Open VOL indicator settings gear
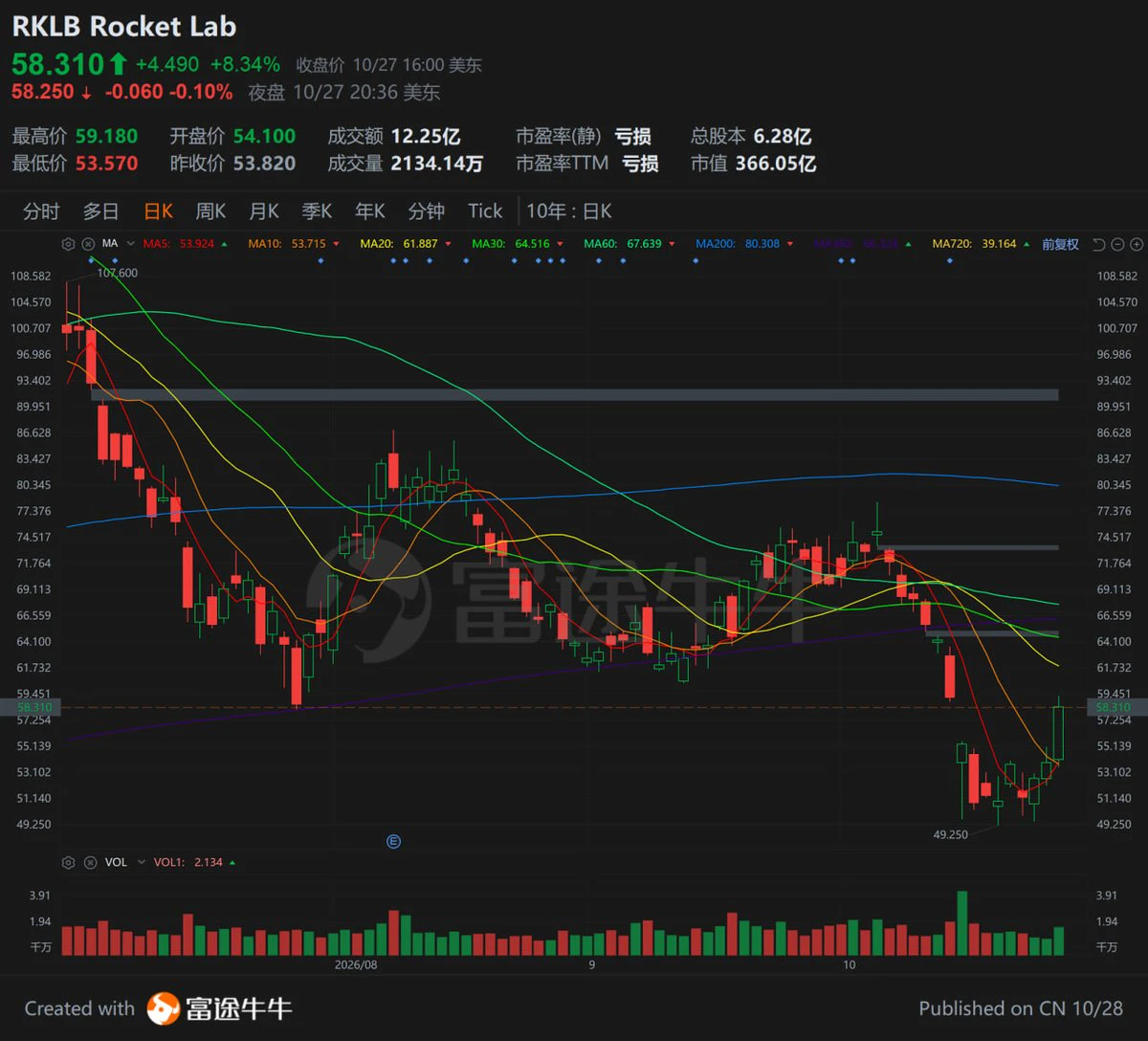The width and height of the screenshot is (1148, 1041). click(x=68, y=862)
